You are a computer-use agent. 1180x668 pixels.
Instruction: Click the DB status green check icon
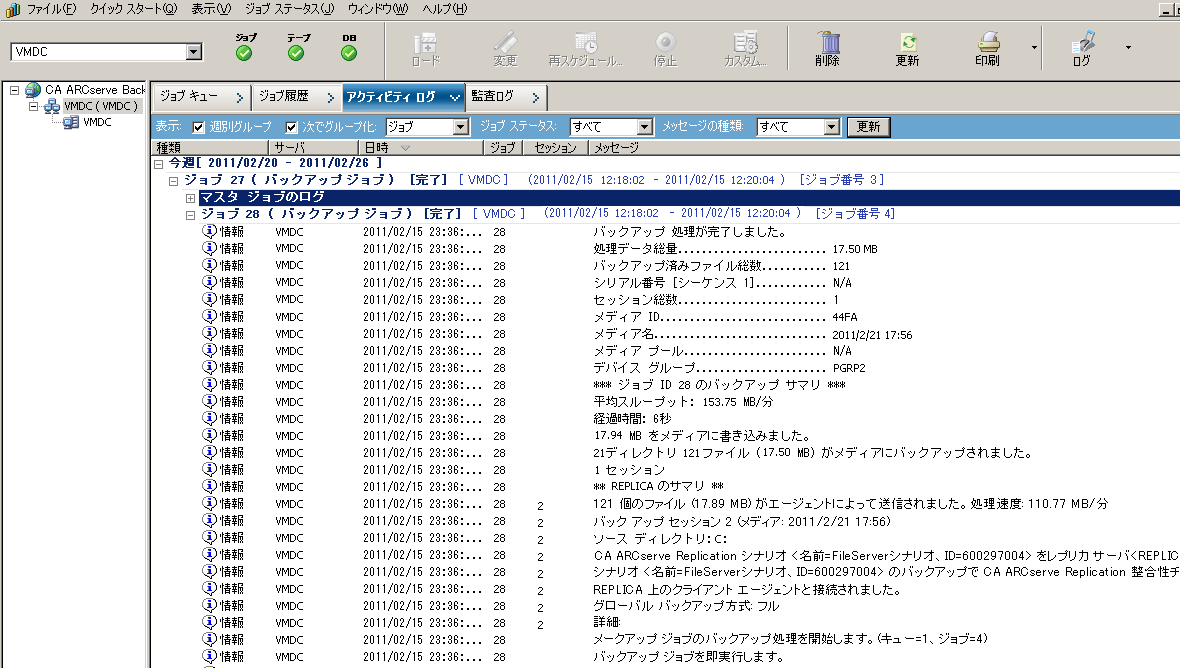(348, 53)
